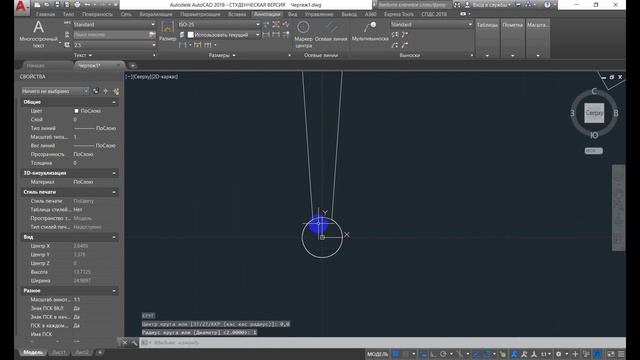This screenshot has width=640, height=360.
Task: Click the Plot printer icon in quick access toolbar
Action: coord(77,5)
